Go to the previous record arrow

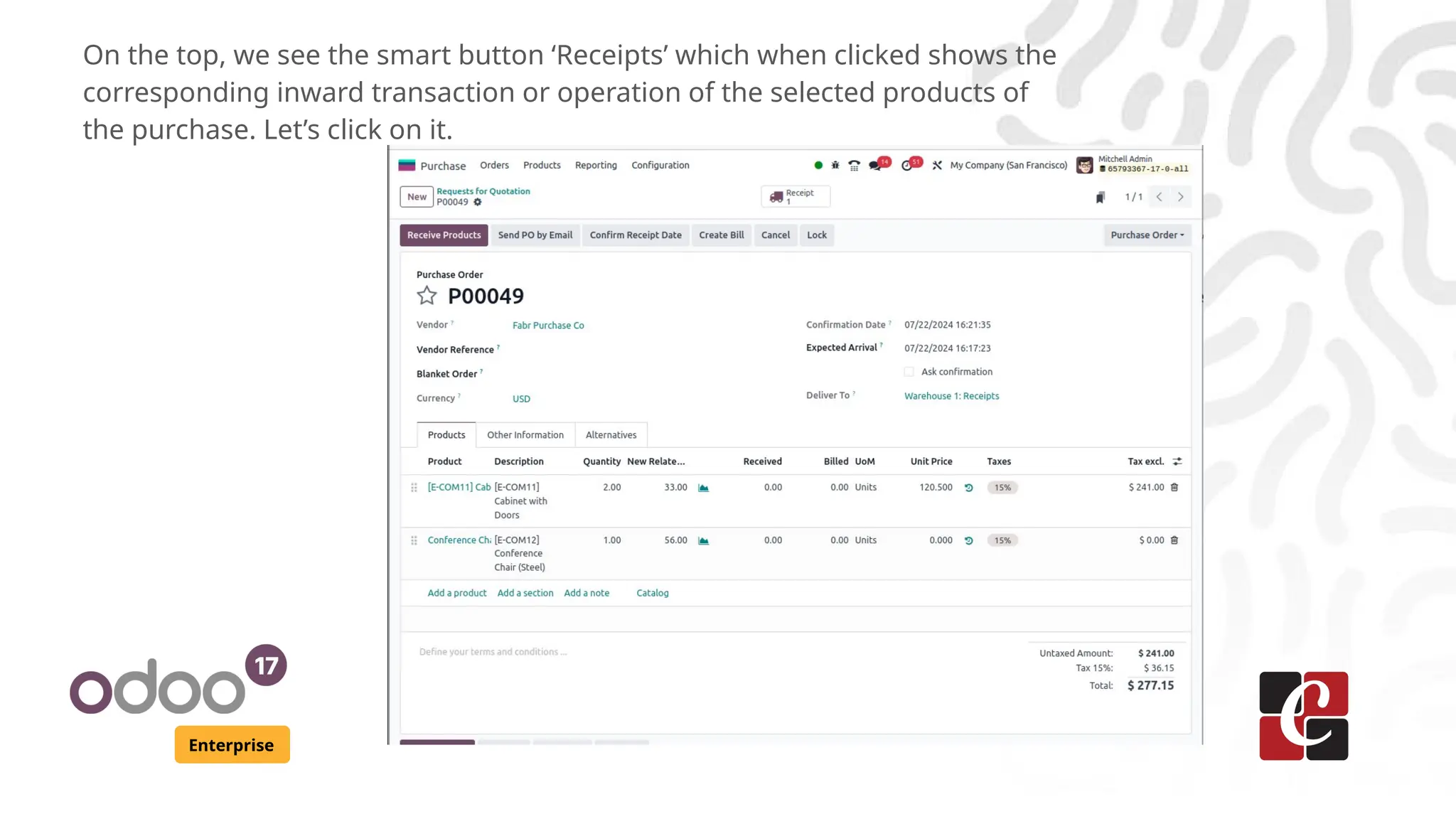pyautogui.click(x=1159, y=197)
